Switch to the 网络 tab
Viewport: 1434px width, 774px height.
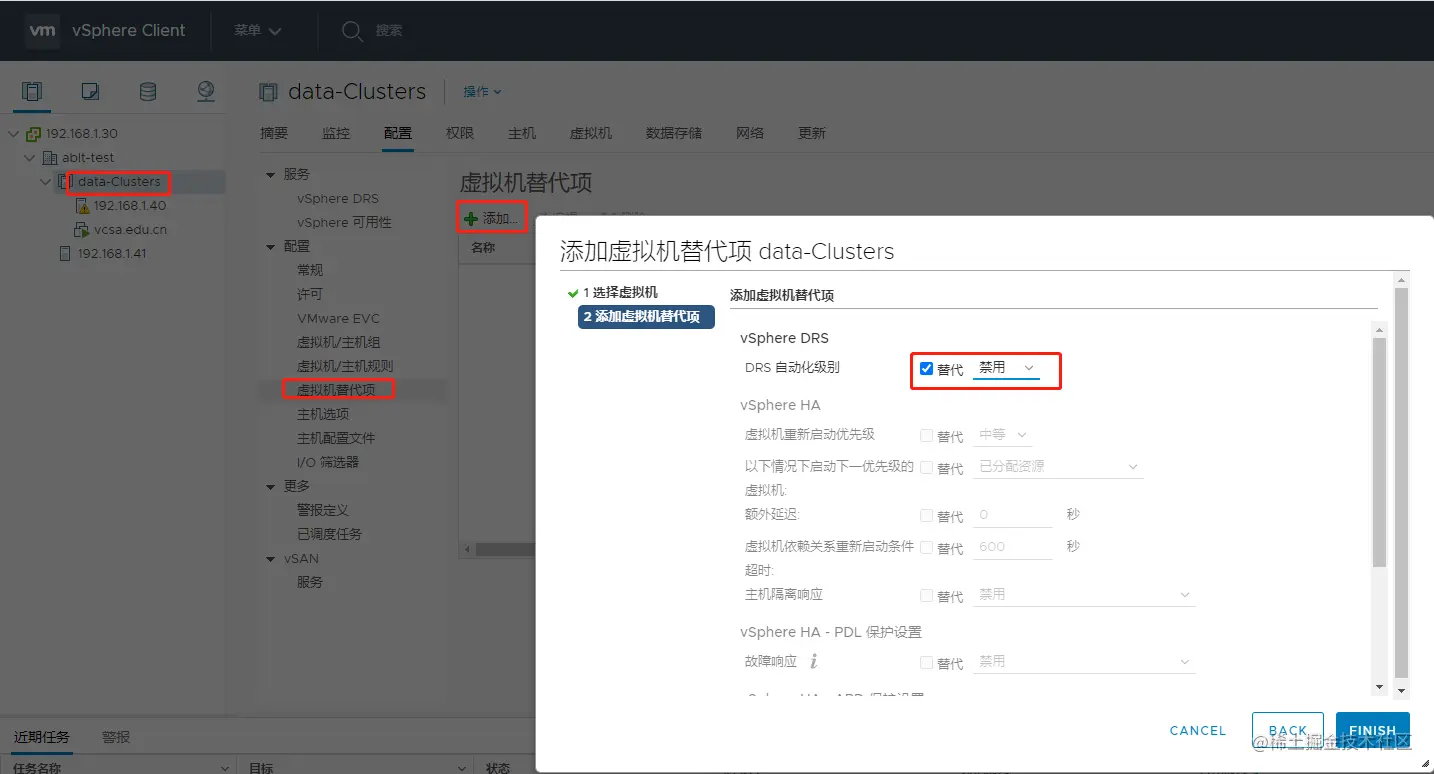(x=750, y=133)
